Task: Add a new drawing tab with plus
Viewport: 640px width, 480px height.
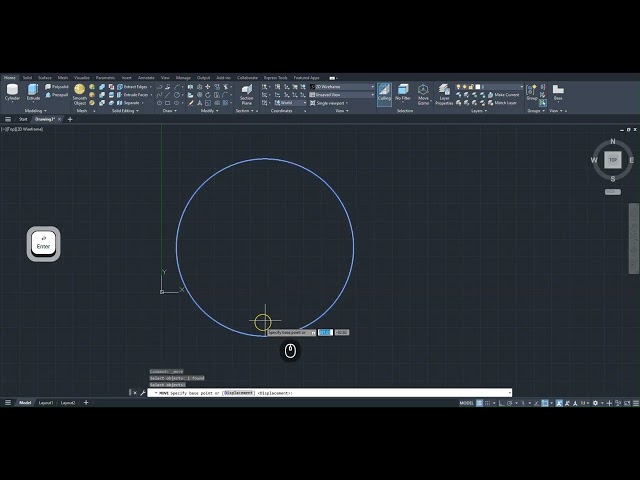Action: 70,119
